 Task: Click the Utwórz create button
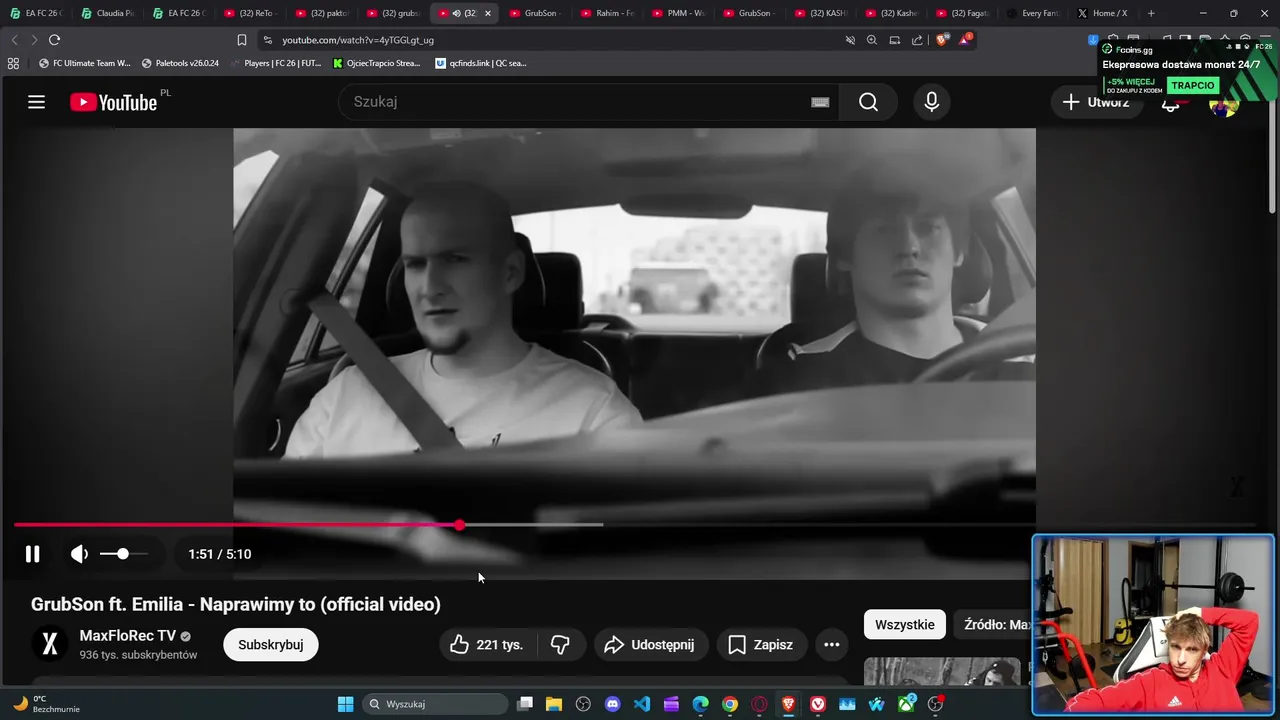point(1096,102)
